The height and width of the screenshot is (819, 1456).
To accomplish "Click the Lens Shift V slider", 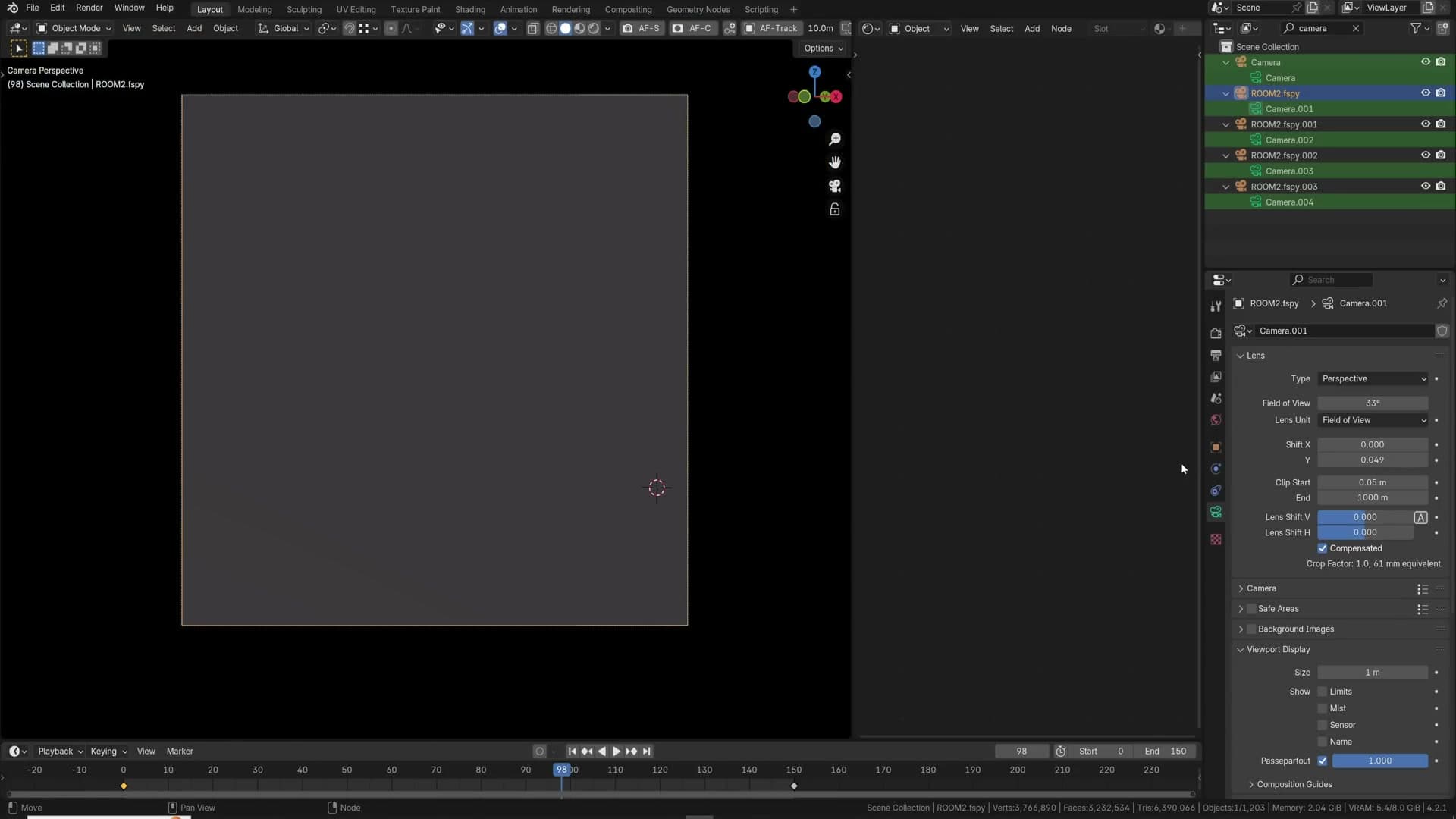I will [x=1365, y=517].
